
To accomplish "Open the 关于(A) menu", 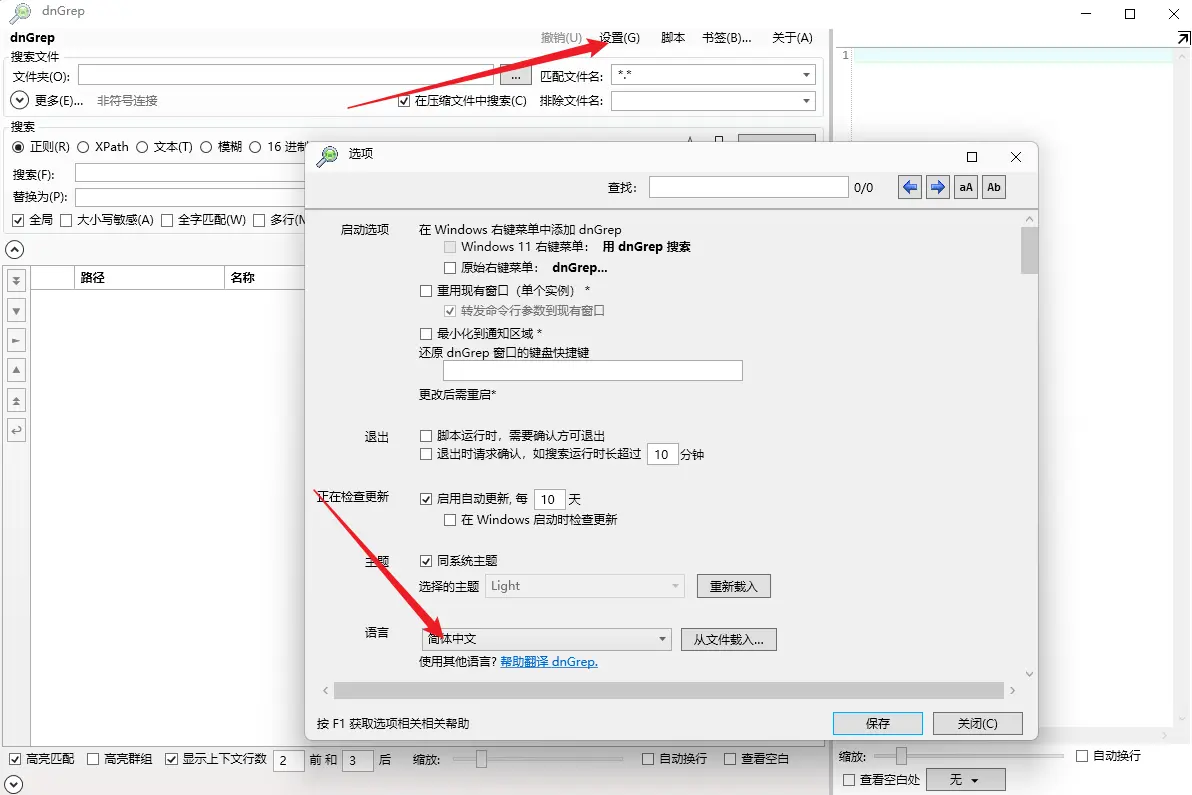I will coord(792,37).
